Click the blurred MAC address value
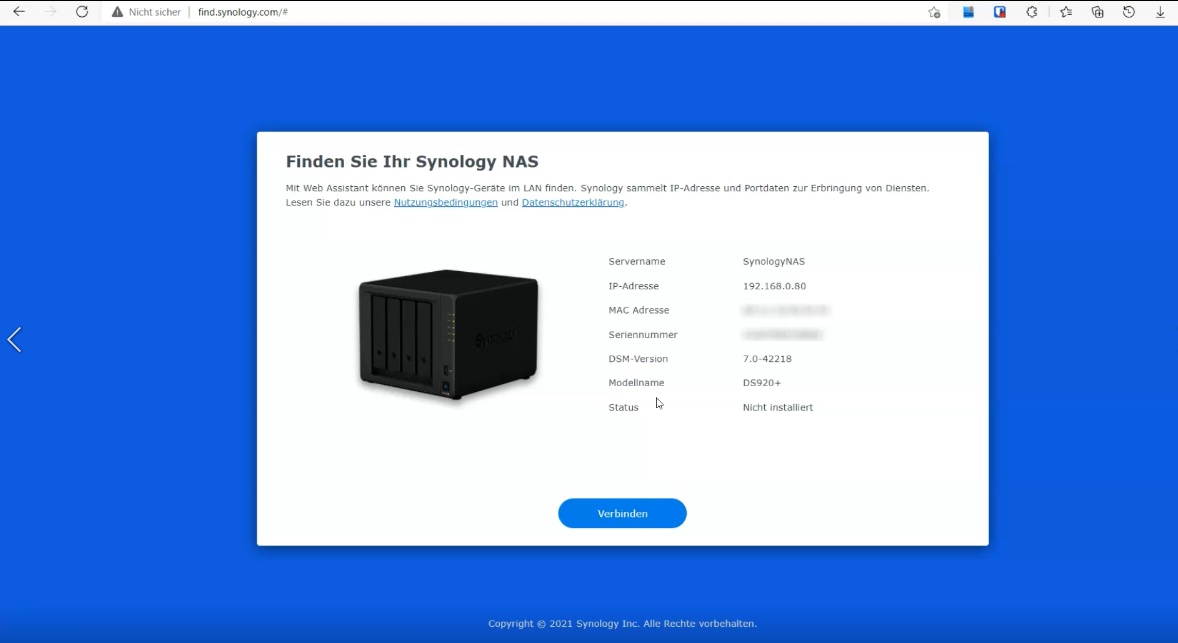 785,310
